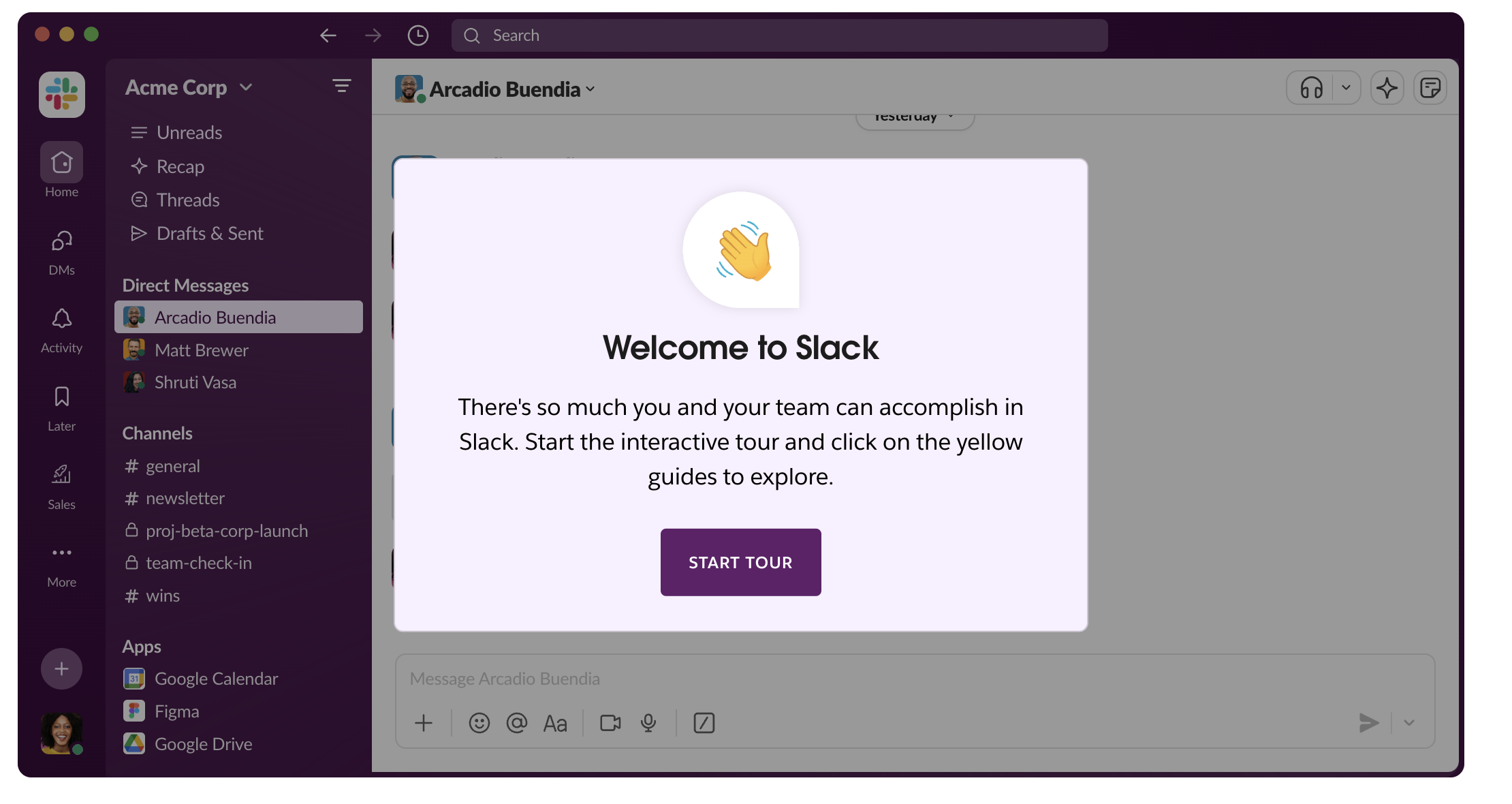The image size is (1512, 804).
Task: Click the send message arrow
Action: pyautogui.click(x=1369, y=723)
